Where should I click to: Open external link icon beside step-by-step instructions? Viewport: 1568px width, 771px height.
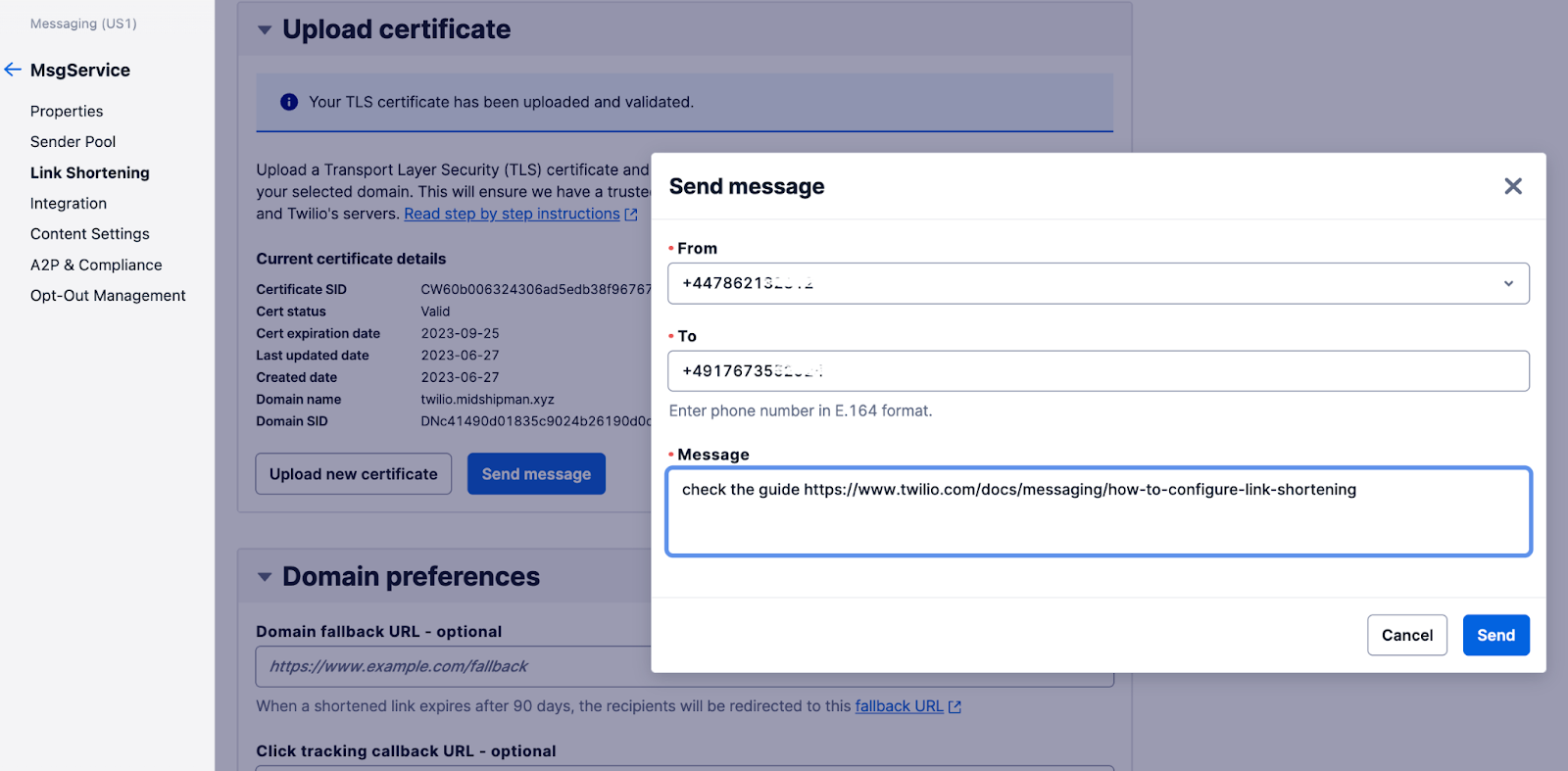click(633, 214)
